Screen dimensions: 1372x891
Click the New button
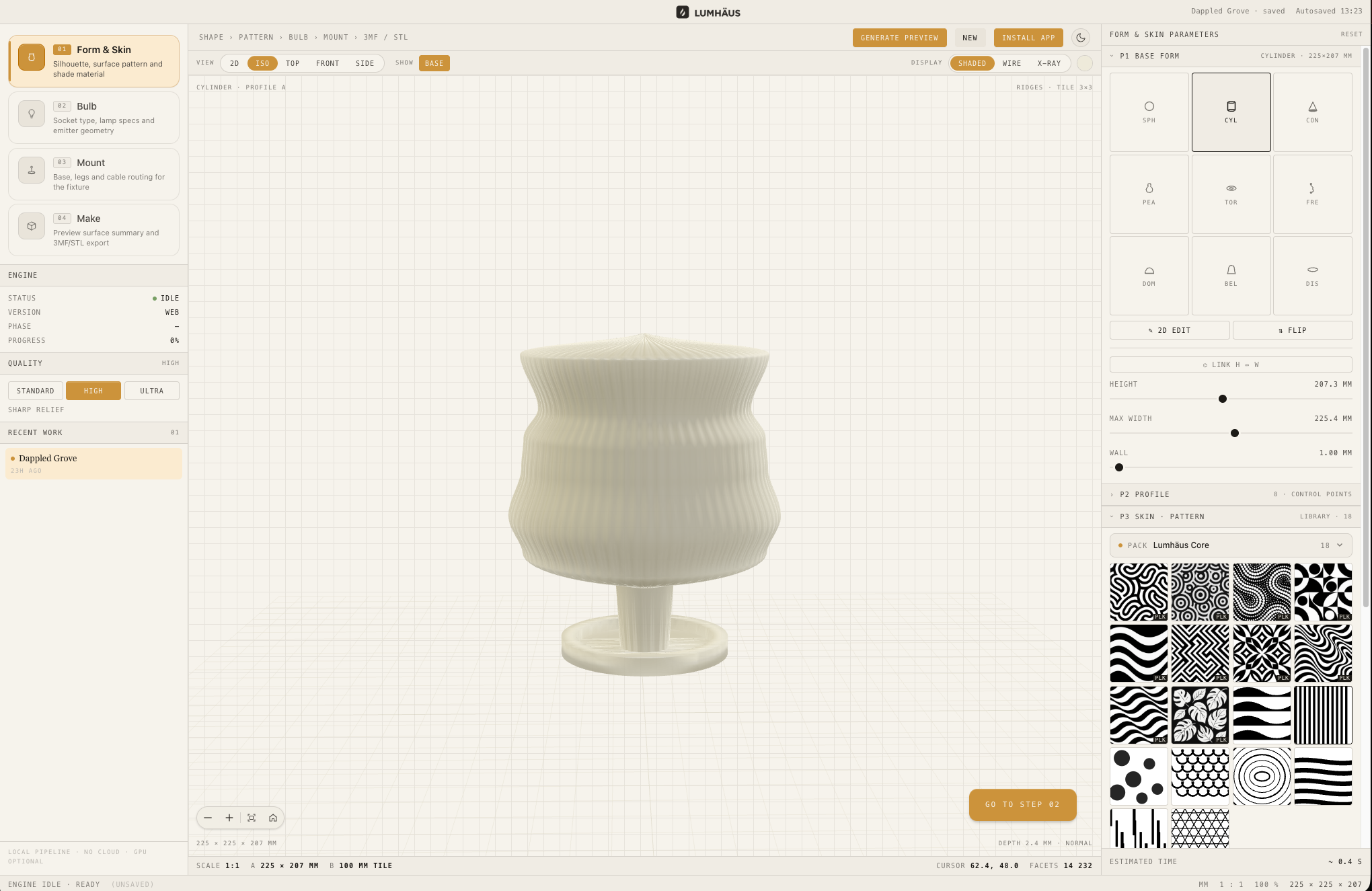click(x=970, y=38)
